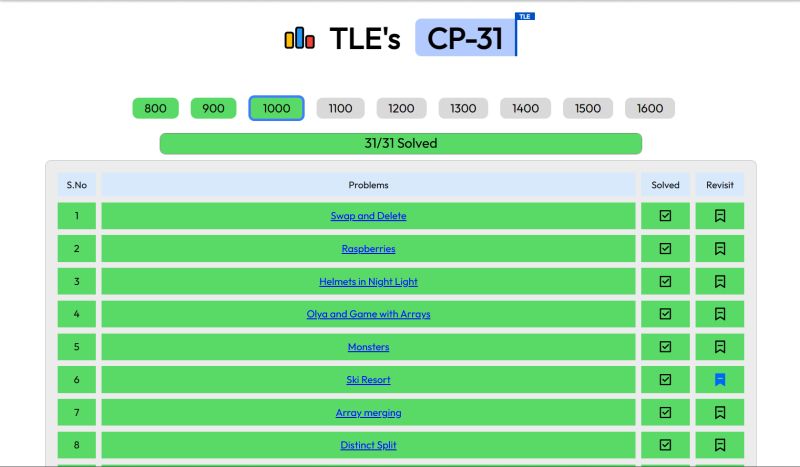Image resolution: width=800 pixels, height=467 pixels.
Task: Mark Array merging for revisit
Action: [720, 412]
